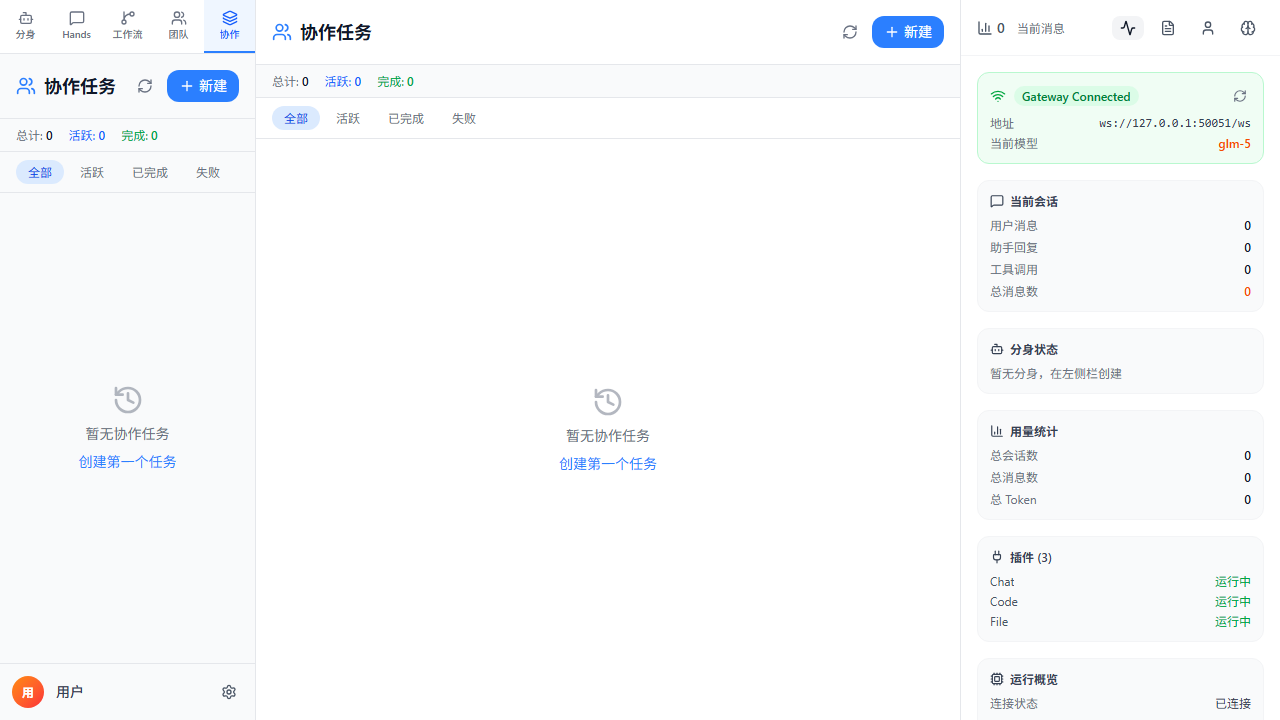Click the globe icon in right panel header

[x=1248, y=28]
